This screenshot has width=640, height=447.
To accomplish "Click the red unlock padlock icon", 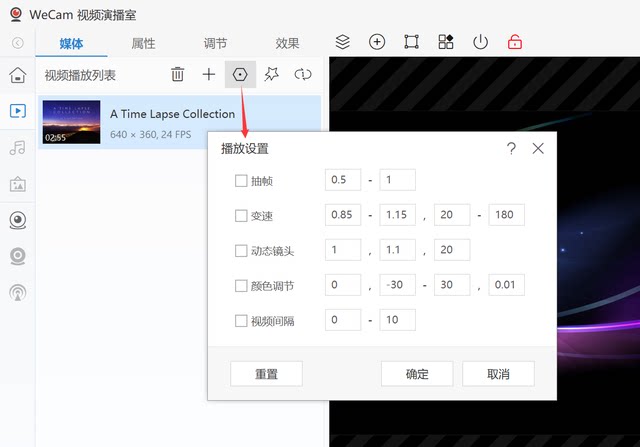I will (515, 42).
